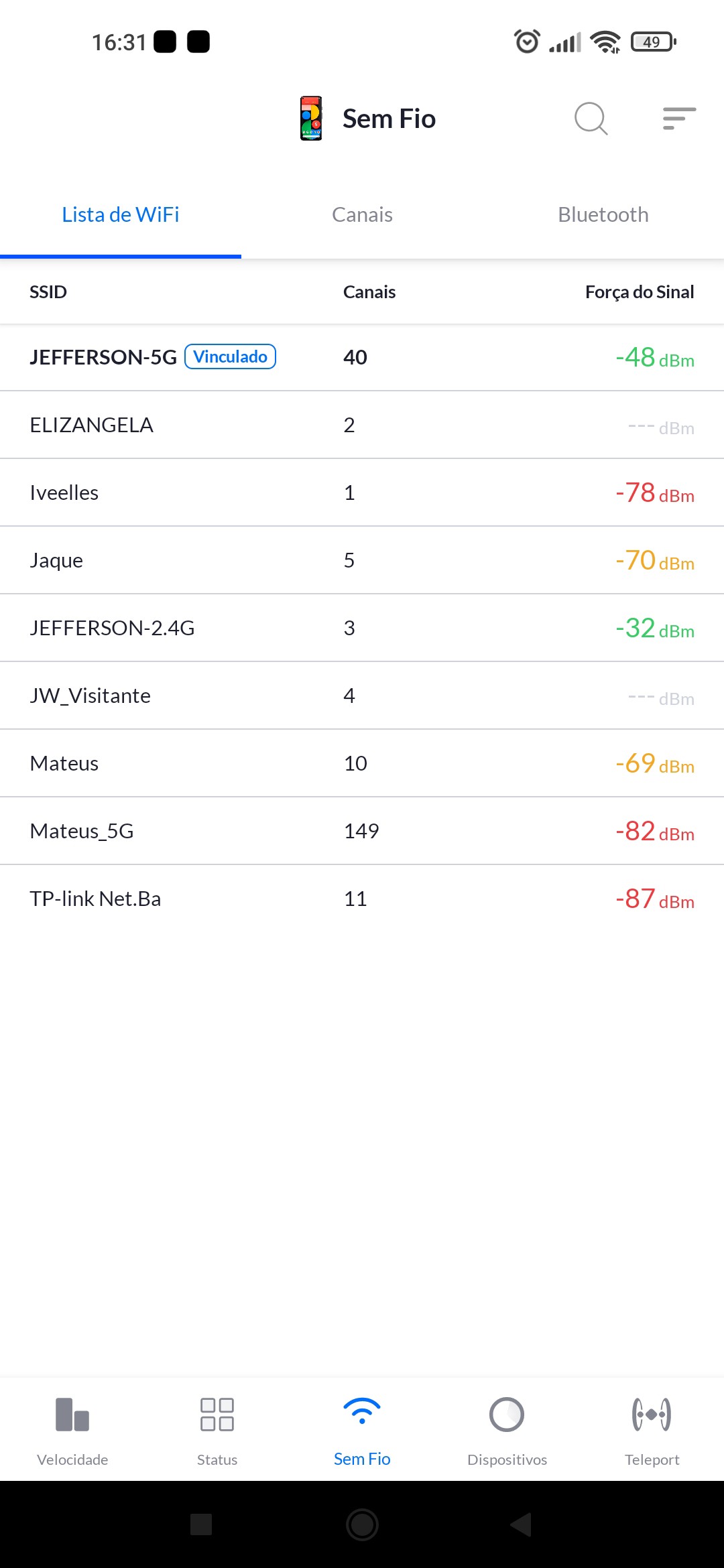This screenshot has width=724, height=1568.
Task: Tap the SSID column header
Action: point(48,292)
